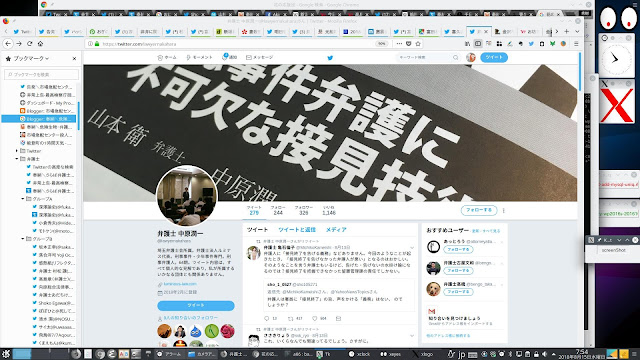Collapse グループB bookmark folder
This screenshot has height=360, width=640.
[x=22, y=239]
